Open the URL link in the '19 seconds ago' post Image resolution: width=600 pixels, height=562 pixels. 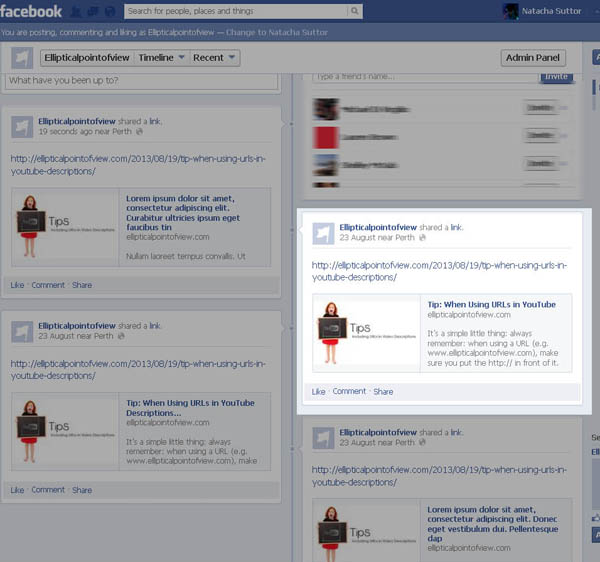(138, 165)
